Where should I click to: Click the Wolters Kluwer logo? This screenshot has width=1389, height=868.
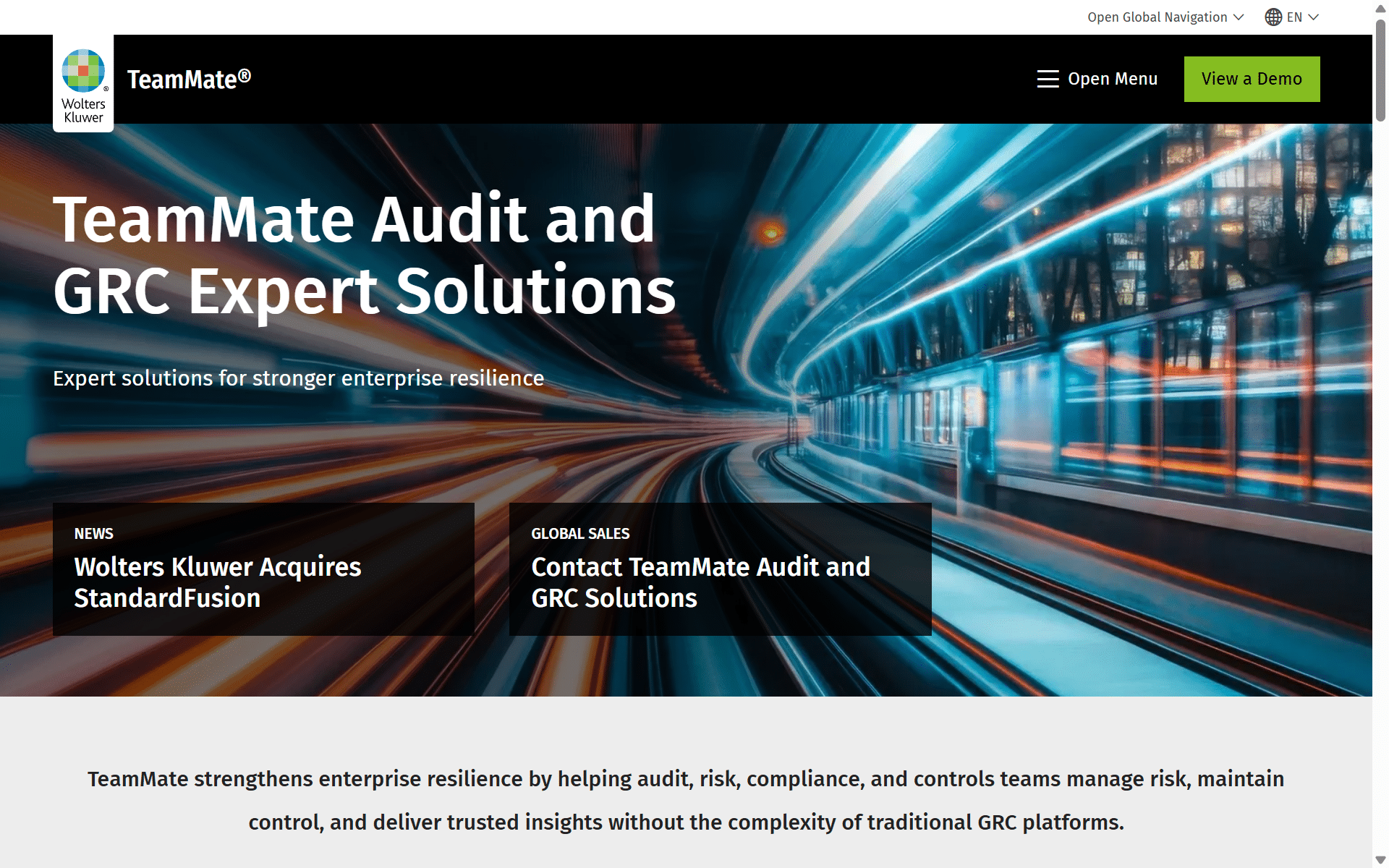83,84
